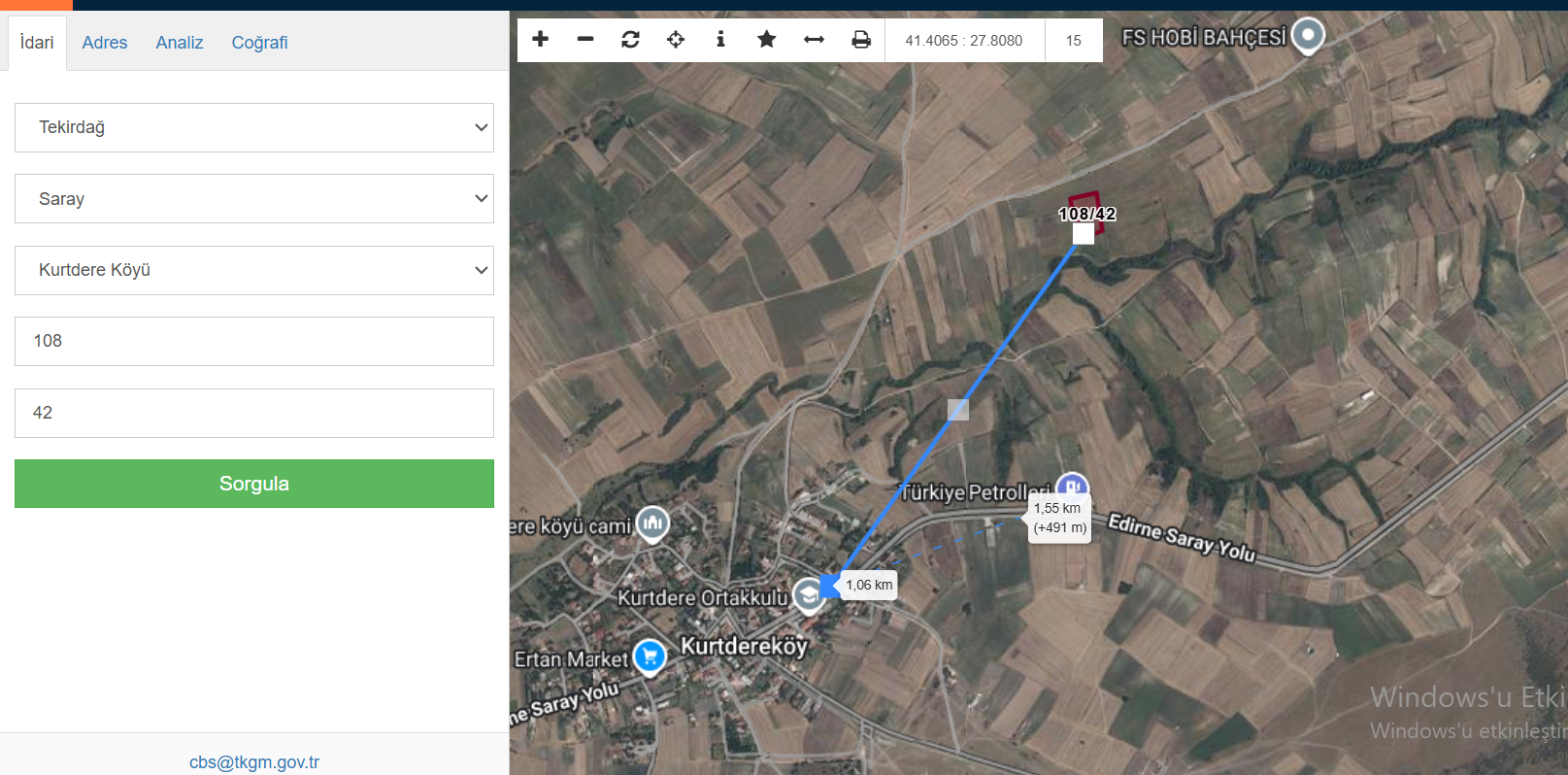Screen dimensions: 1568x775
Task: Focus the parcel number field containing 42
Action: (x=254, y=413)
